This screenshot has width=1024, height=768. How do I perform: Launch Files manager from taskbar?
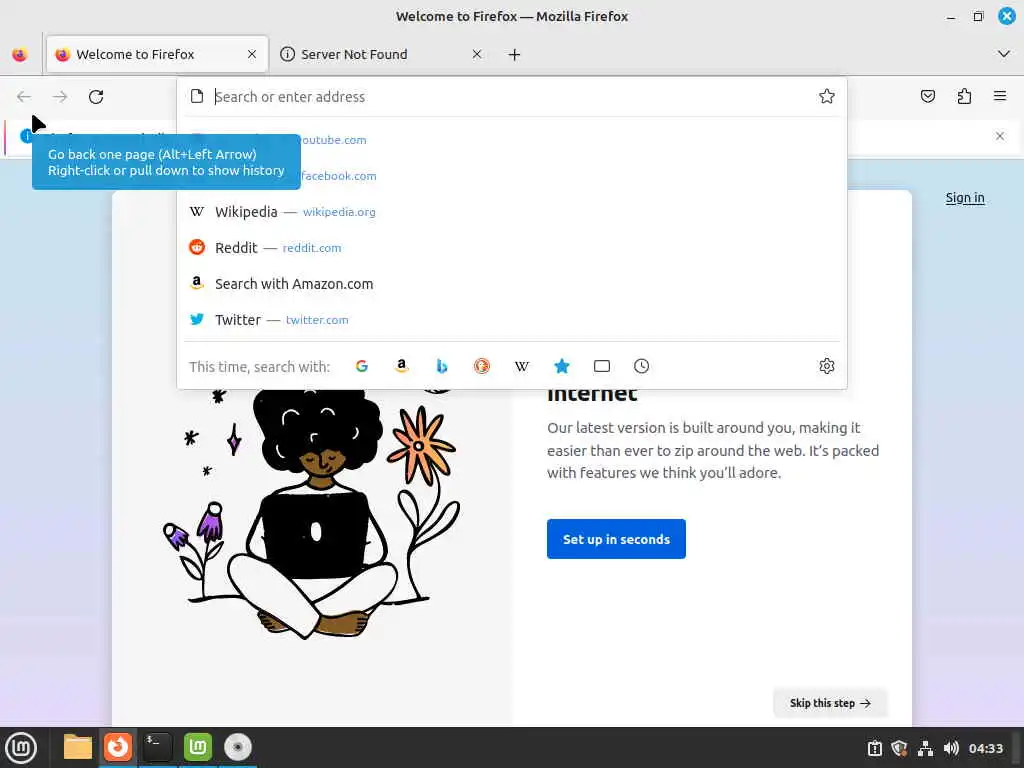[x=78, y=747]
